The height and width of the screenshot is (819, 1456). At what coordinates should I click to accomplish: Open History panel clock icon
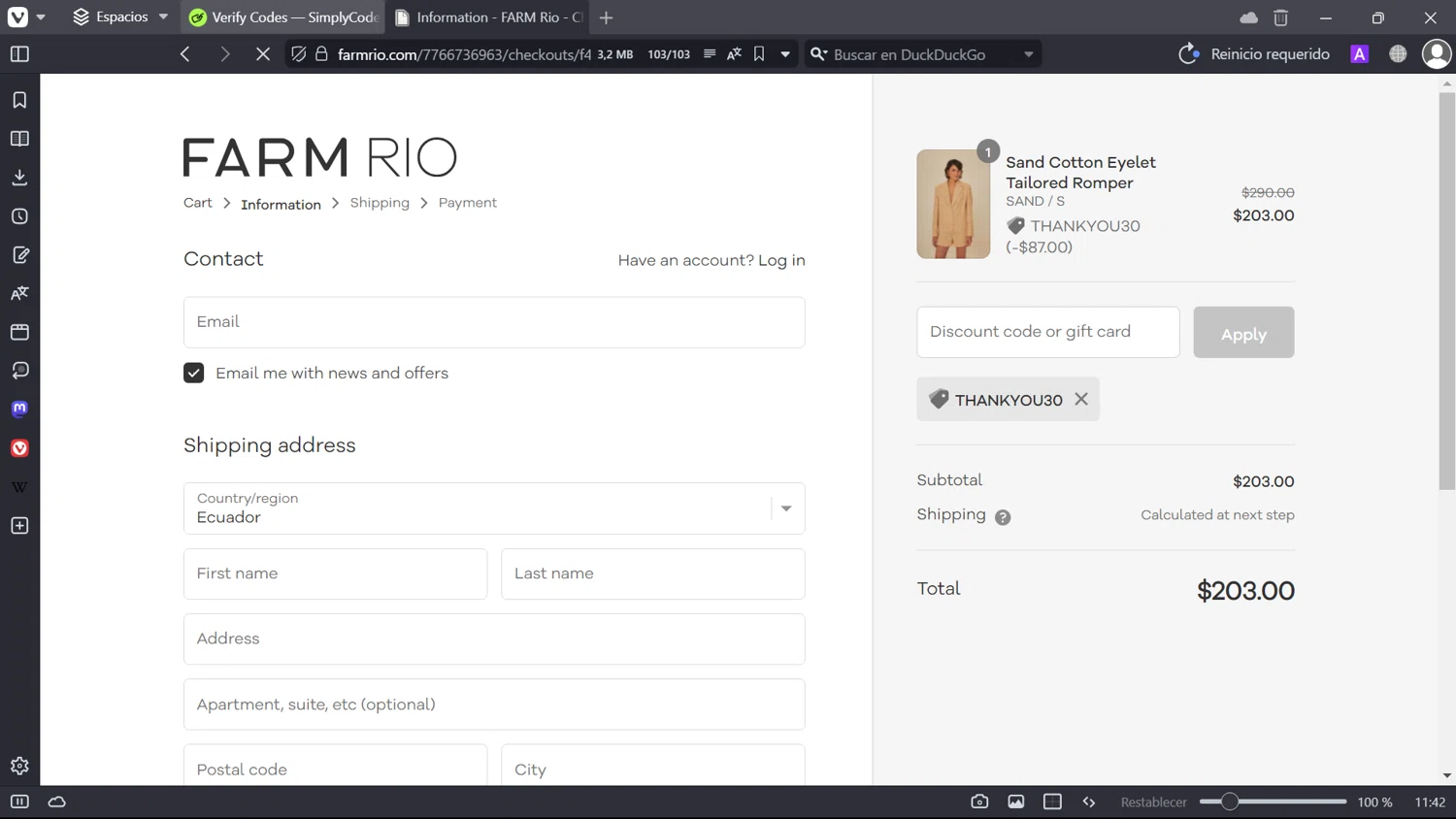coord(19,216)
